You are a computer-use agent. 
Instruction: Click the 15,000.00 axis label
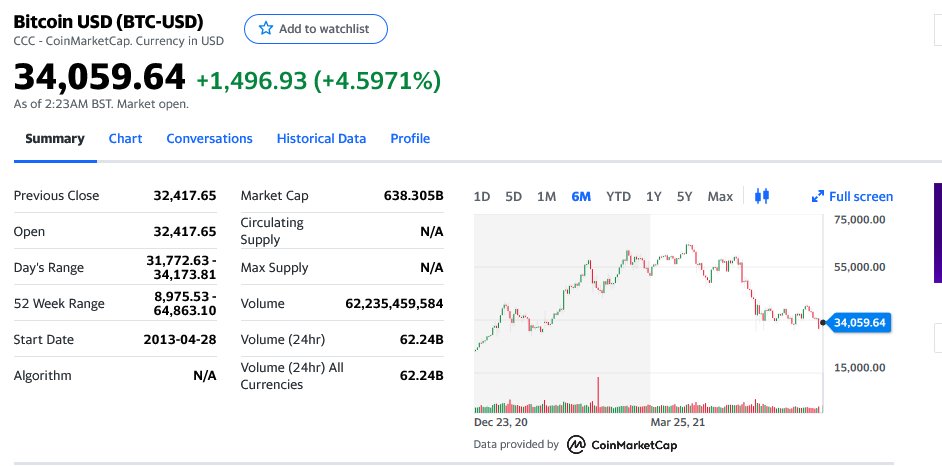[859, 367]
